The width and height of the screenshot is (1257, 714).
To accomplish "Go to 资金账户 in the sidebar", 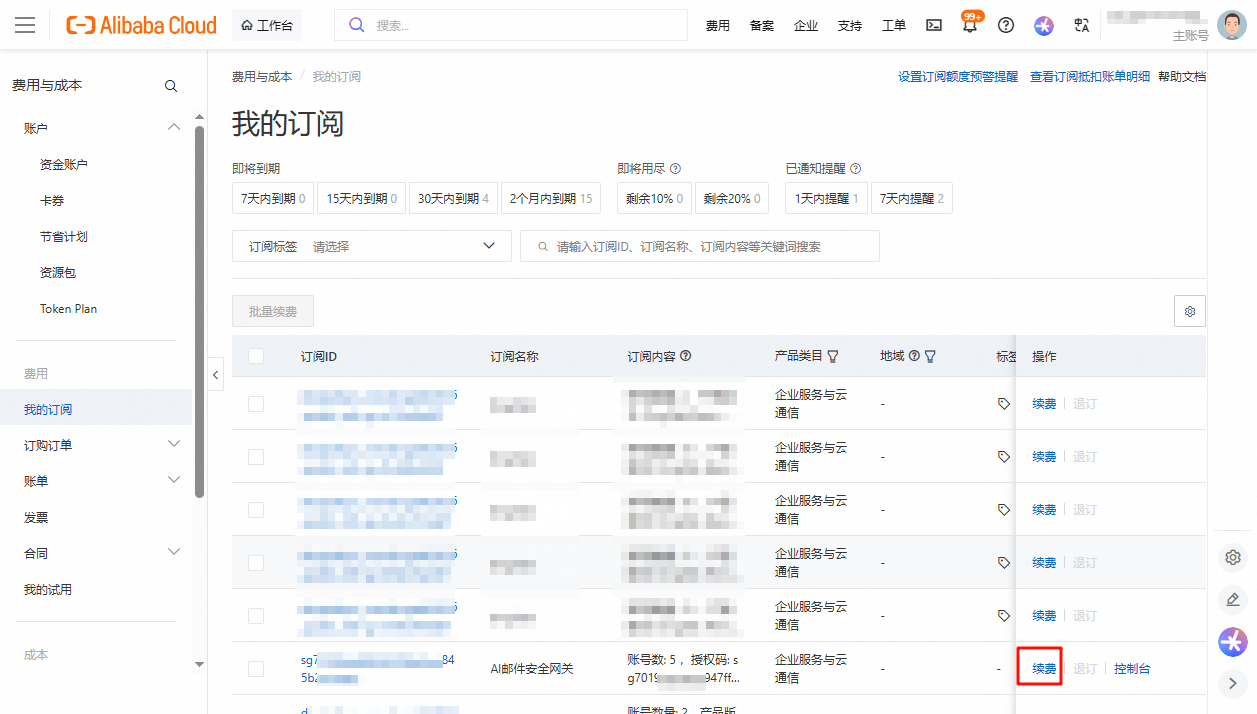I will coord(64,165).
